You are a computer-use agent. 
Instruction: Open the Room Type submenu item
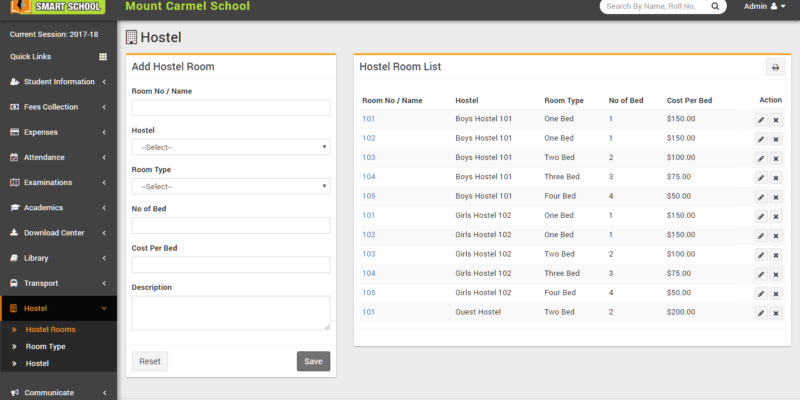[x=45, y=346]
